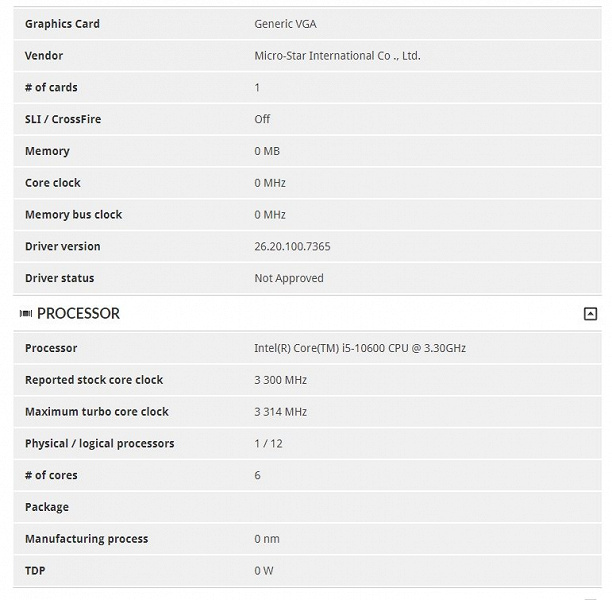The height and width of the screenshot is (600, 612).
Task: Click the Graphics Card row label
Action: tap(62, 24)
